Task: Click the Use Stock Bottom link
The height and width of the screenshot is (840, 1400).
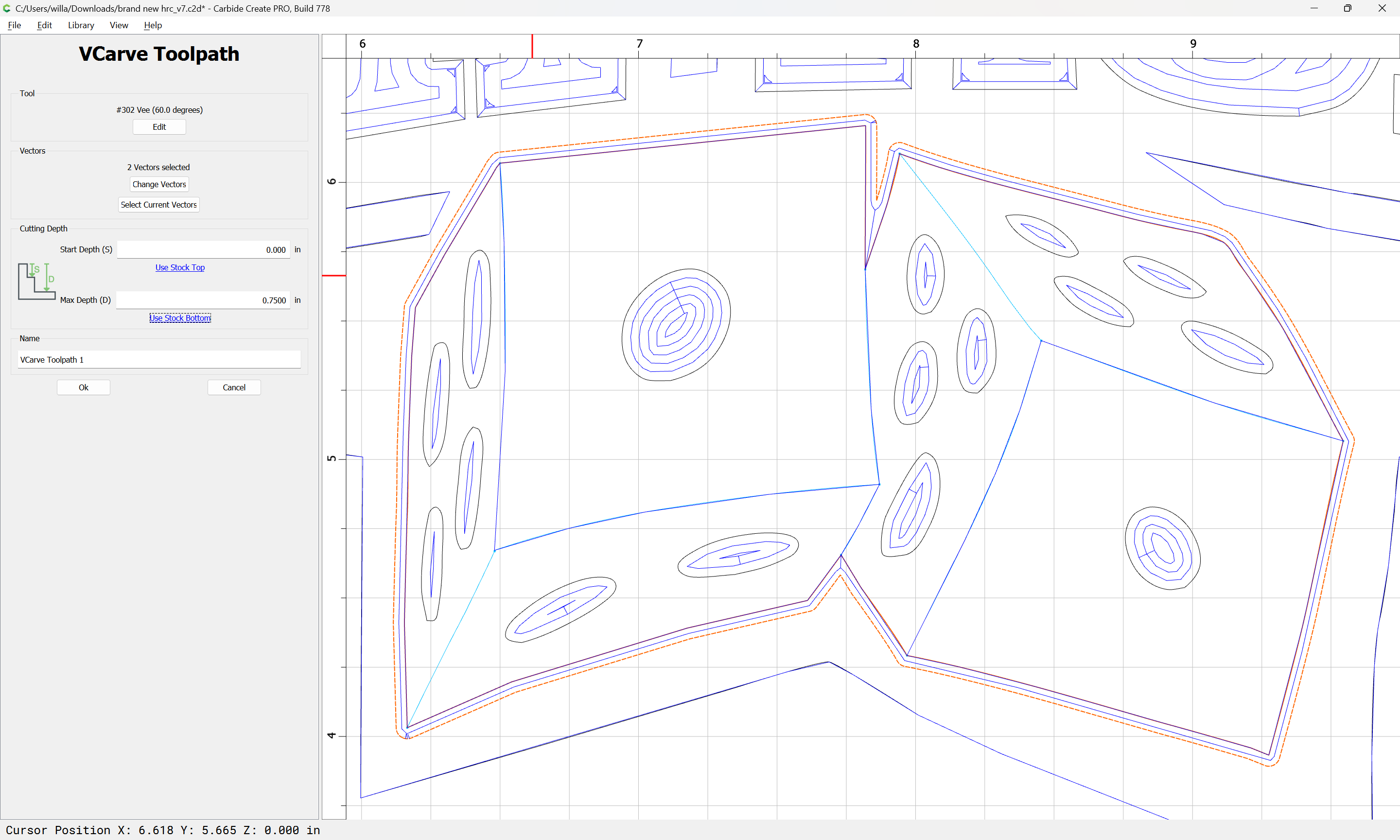Action: pos(180,318)
